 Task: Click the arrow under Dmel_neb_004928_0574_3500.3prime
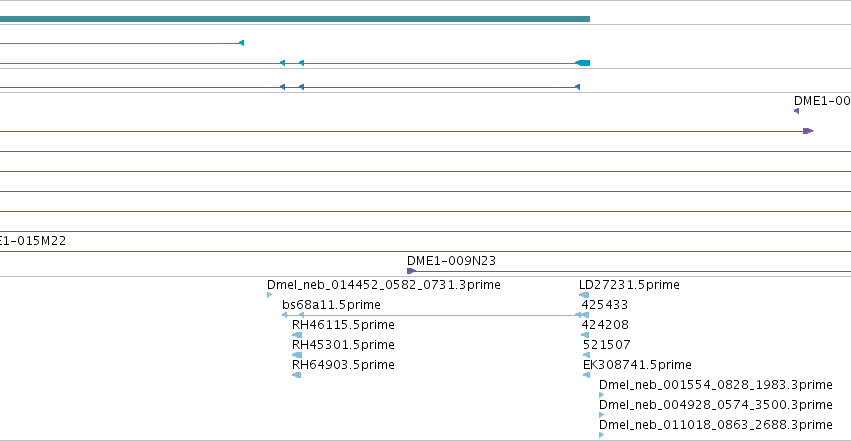(x=601, y=415)
